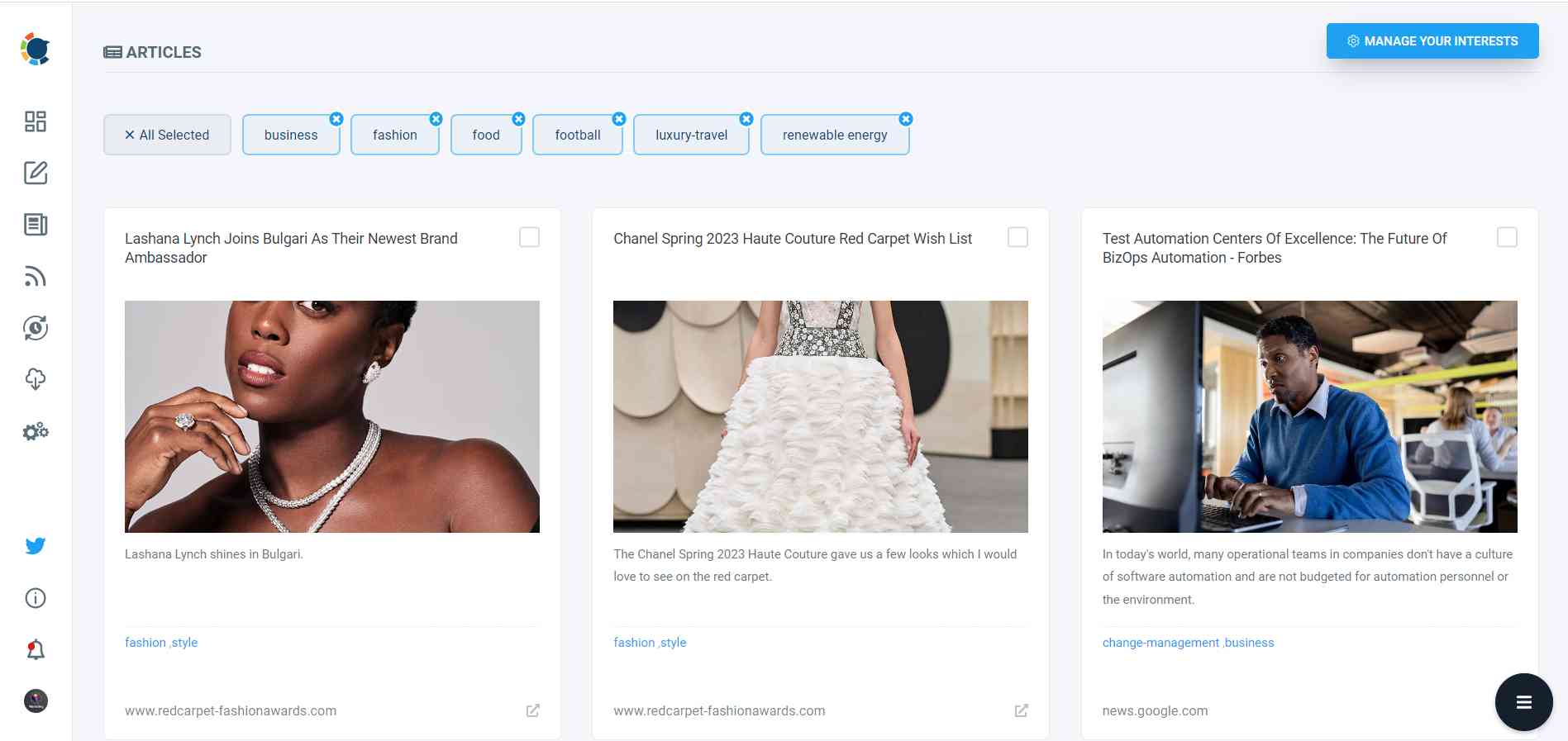Open the floating hamburger menu button
The height and width of the screenshot is (741, 1568).
click(1524, 702)
